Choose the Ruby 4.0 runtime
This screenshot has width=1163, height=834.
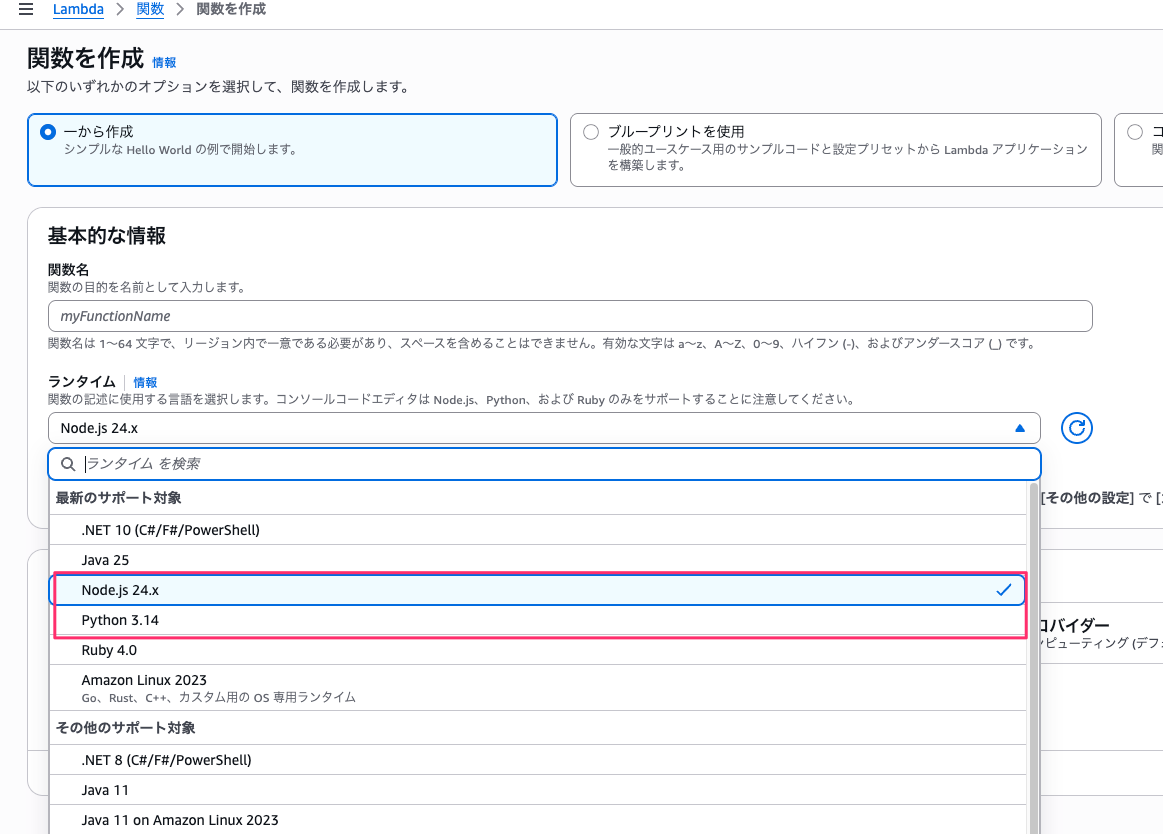tap(538, 650)
